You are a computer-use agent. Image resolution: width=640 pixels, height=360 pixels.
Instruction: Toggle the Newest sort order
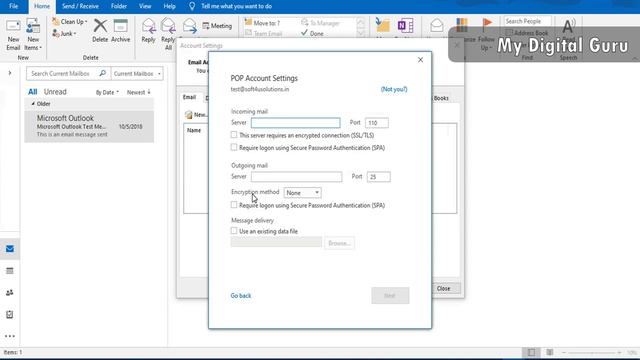click(x=138, y=92)
